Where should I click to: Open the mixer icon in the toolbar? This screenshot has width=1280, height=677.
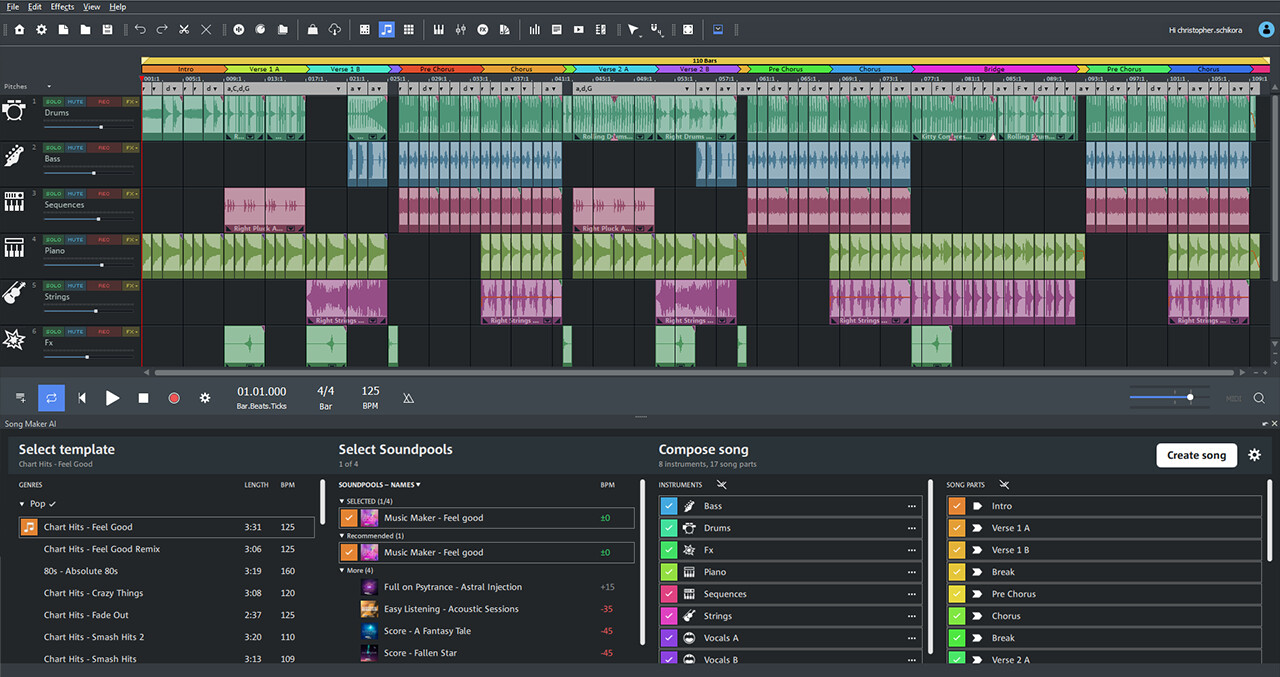click(462, 29)
